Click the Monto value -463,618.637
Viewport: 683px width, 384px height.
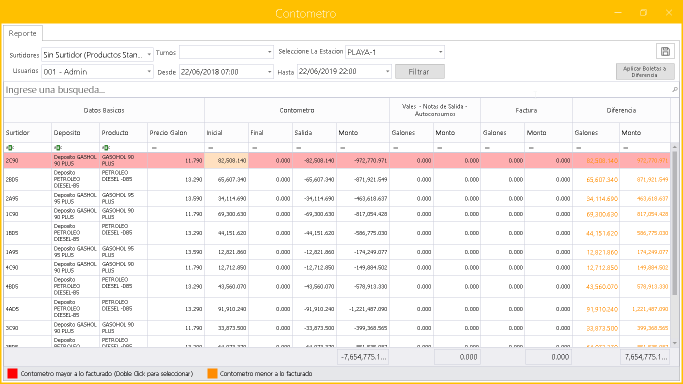point(363,199)
